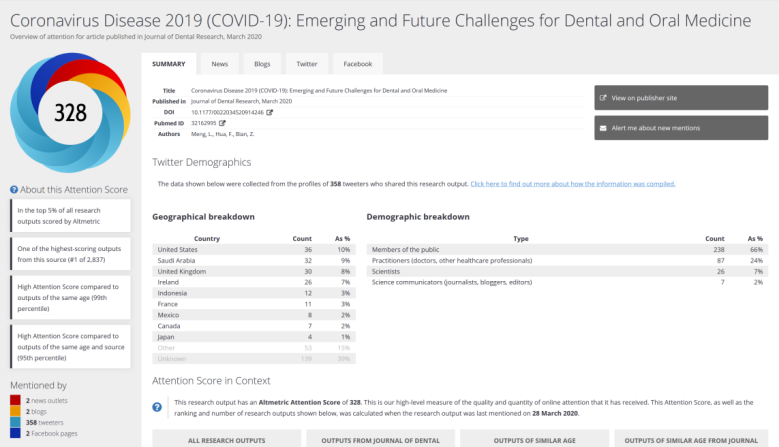The height and width of the screenshot is (447, 779).
Task: Click the question mark icon beside About this Attention Score
Action: pos(13,189)
